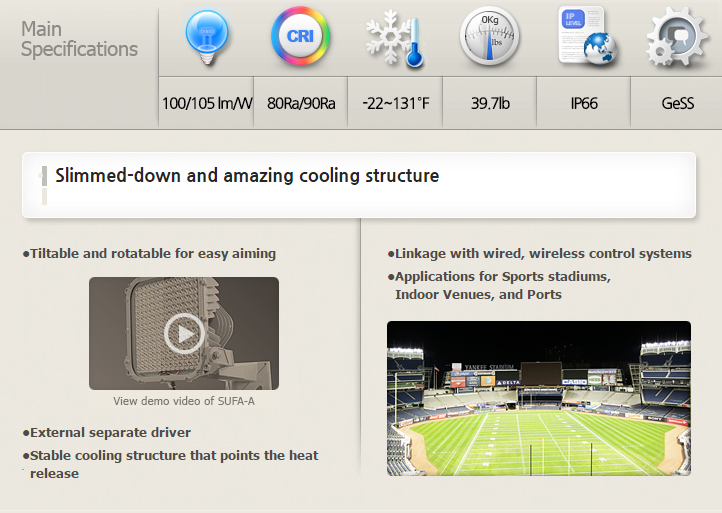Image resolution: width=722 pixels, height=513 pixels.
Task: Select the GeSS specification cell
Action: [676, 102]
